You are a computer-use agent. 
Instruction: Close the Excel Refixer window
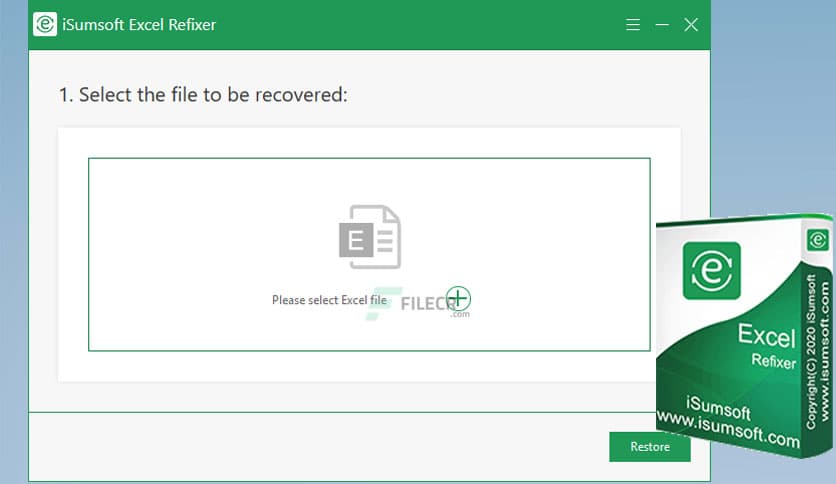pyautogui.click(x=691, y=25)
